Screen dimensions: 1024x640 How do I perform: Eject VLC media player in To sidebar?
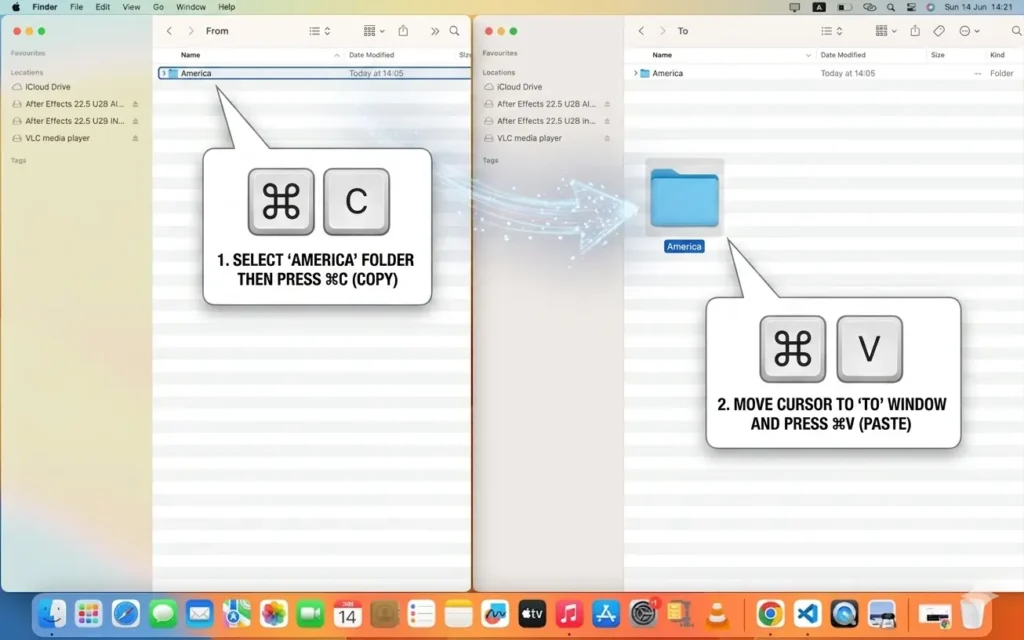(x=607, y=138)
